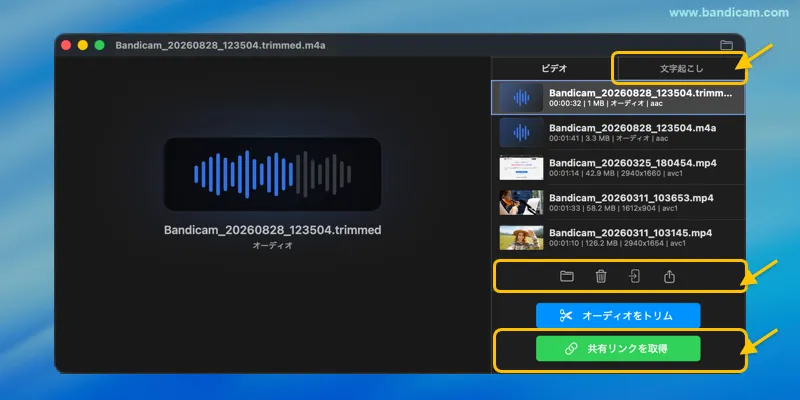Click the green full-screen window button

[x=99, y=45]
